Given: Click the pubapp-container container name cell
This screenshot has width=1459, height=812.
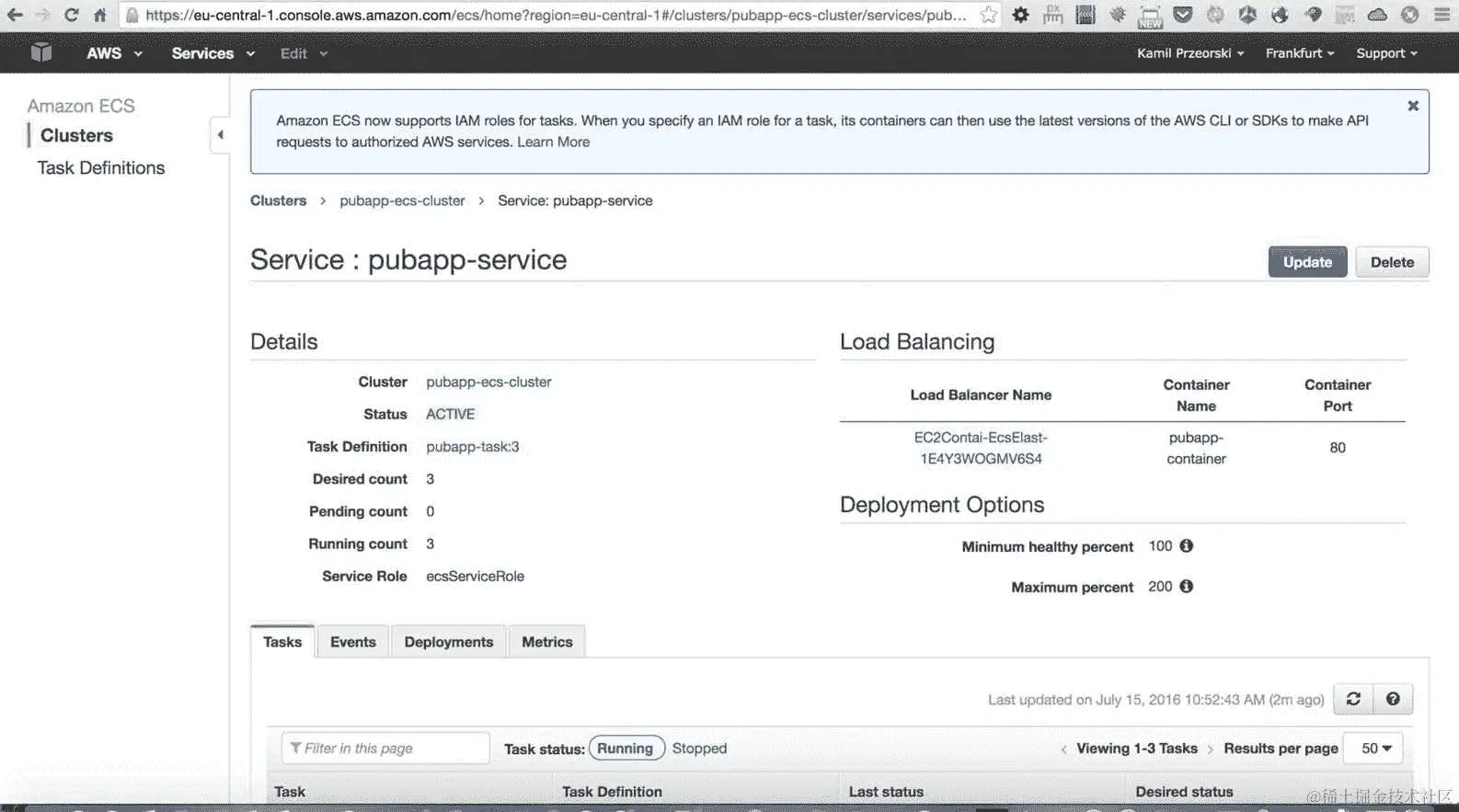Looking at the screenshot, I should pos(1196,448).
